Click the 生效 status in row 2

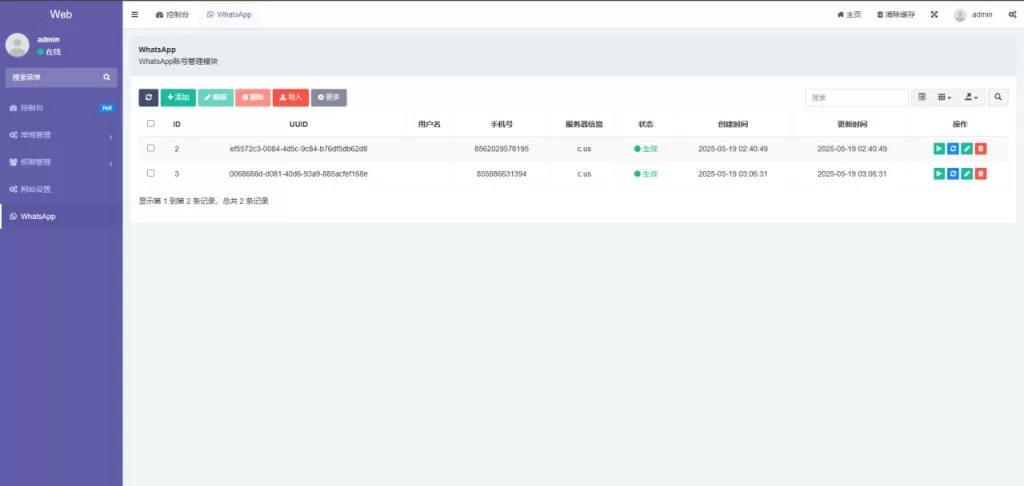pos(646,149)
